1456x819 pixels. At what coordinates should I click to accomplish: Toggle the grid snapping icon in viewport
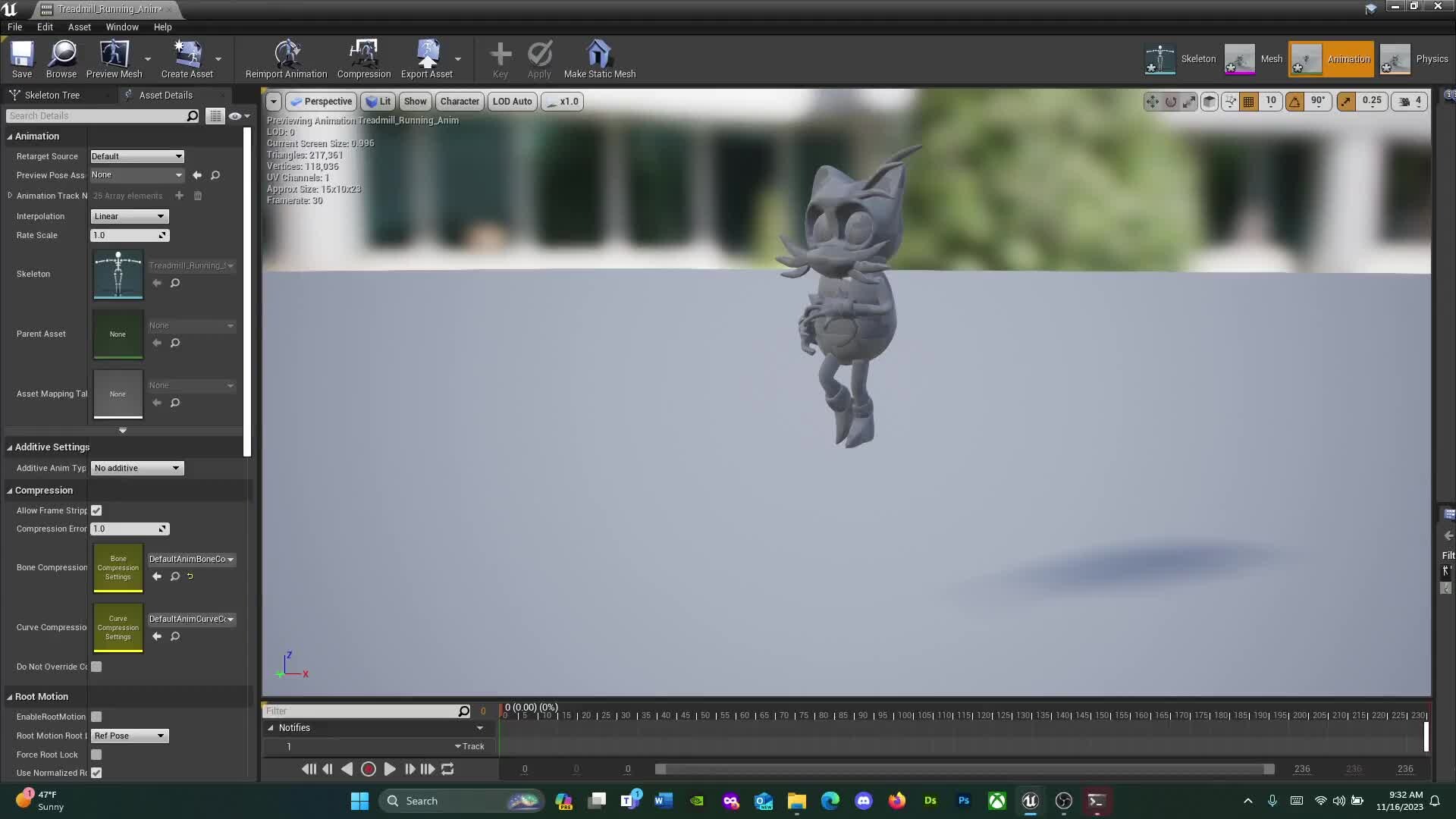[1247, 101]
